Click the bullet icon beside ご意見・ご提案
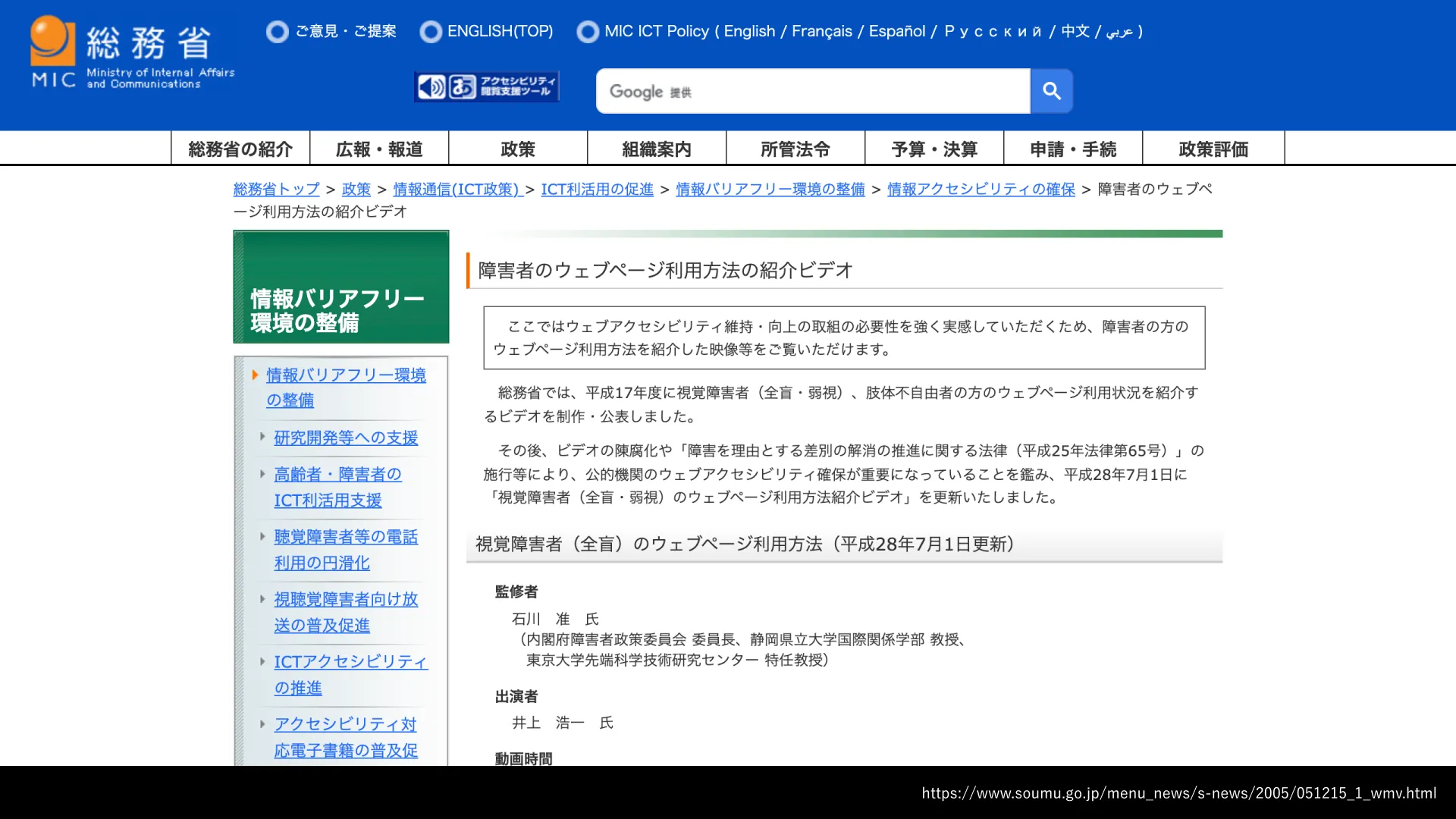Screen dimensions: 1456x819 278,32
